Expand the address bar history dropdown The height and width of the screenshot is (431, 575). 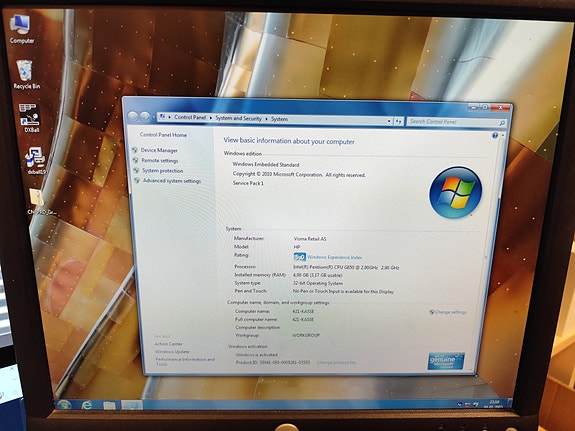click(x=389, y=121)
